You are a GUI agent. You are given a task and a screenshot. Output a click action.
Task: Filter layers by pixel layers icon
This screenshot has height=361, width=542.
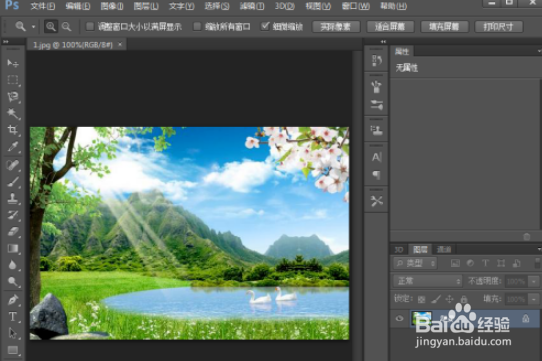coord(455,263)
